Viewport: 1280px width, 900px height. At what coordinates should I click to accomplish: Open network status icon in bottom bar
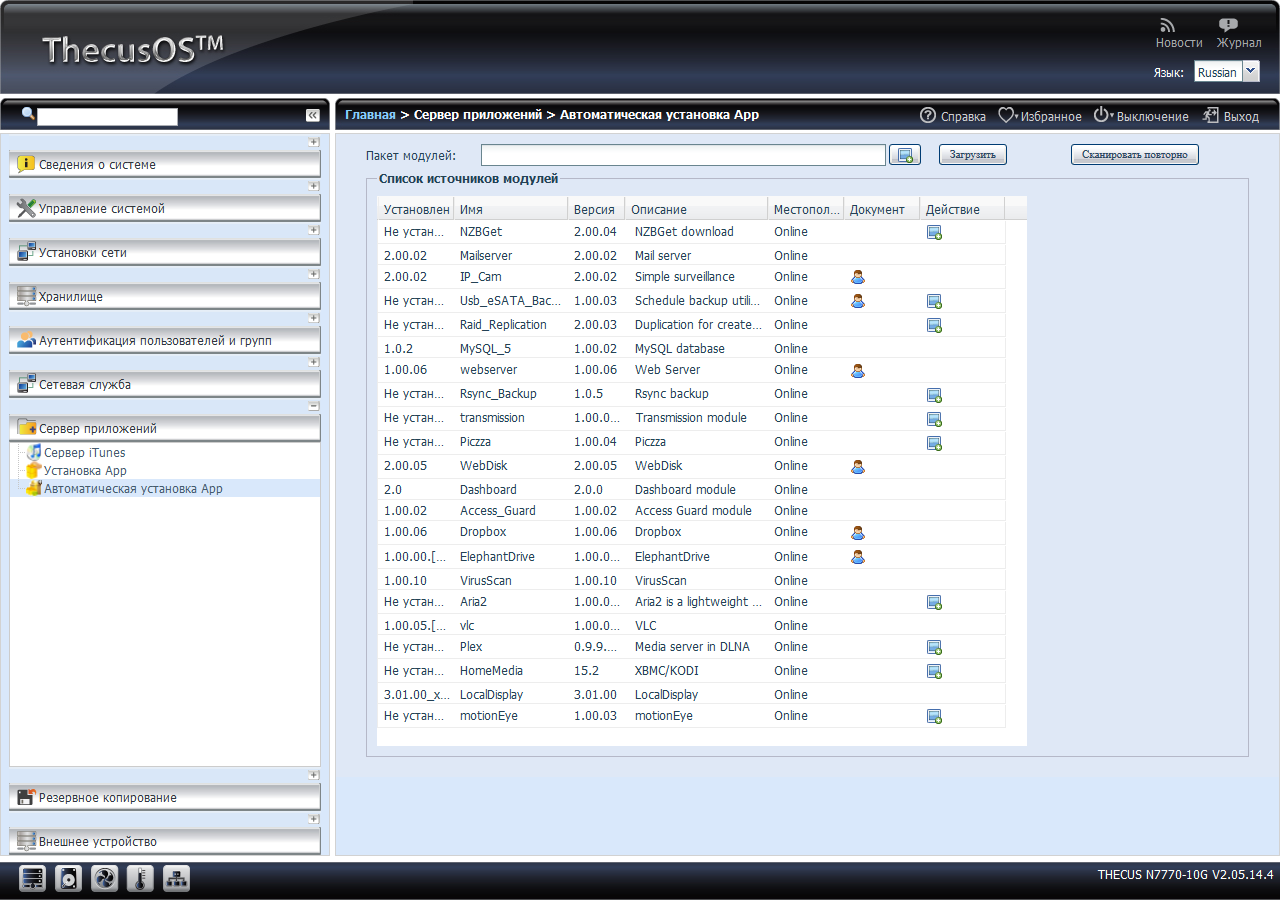[177, 879]
